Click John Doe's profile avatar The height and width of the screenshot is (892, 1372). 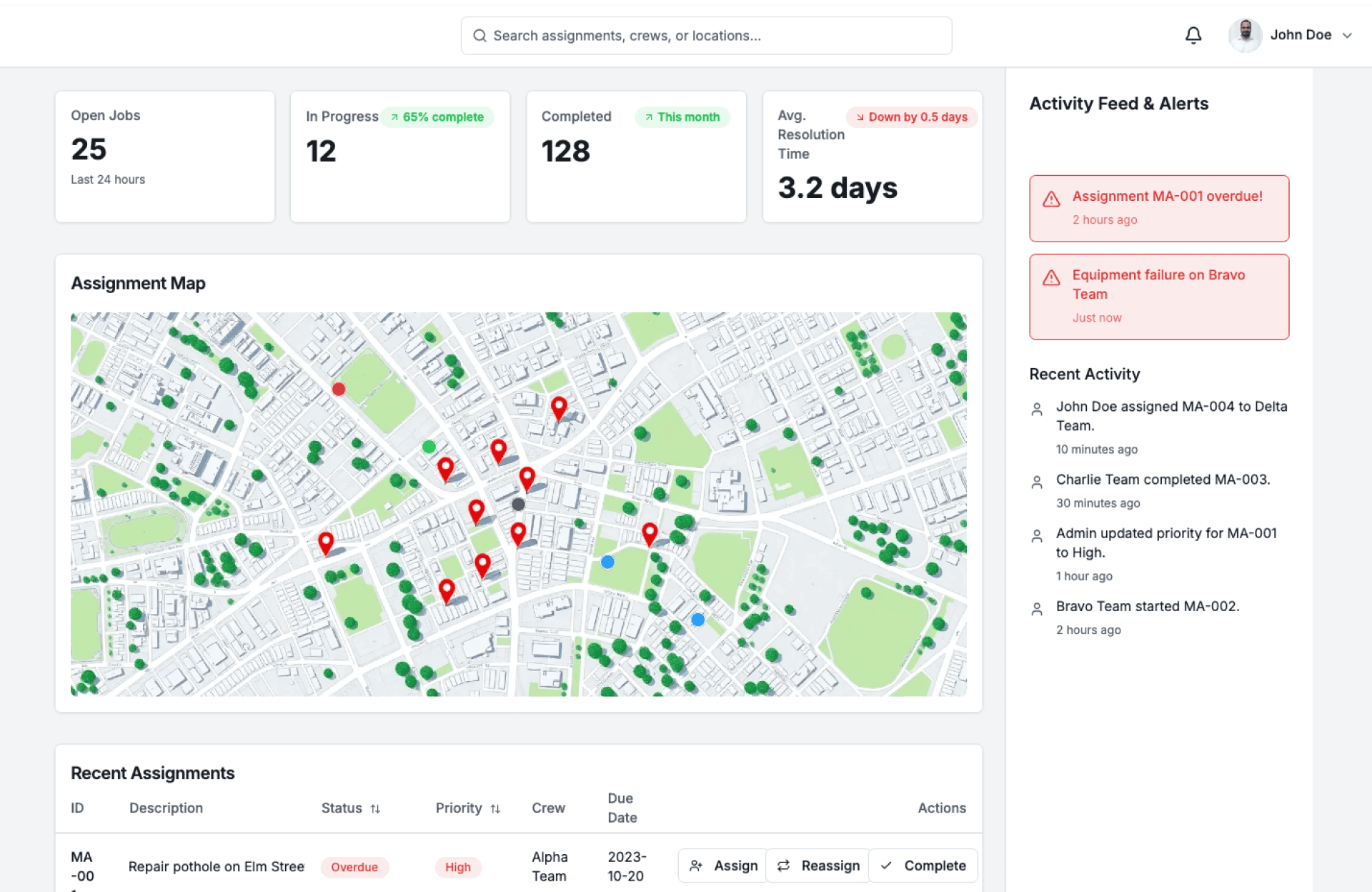click(x=1245, y=35)
